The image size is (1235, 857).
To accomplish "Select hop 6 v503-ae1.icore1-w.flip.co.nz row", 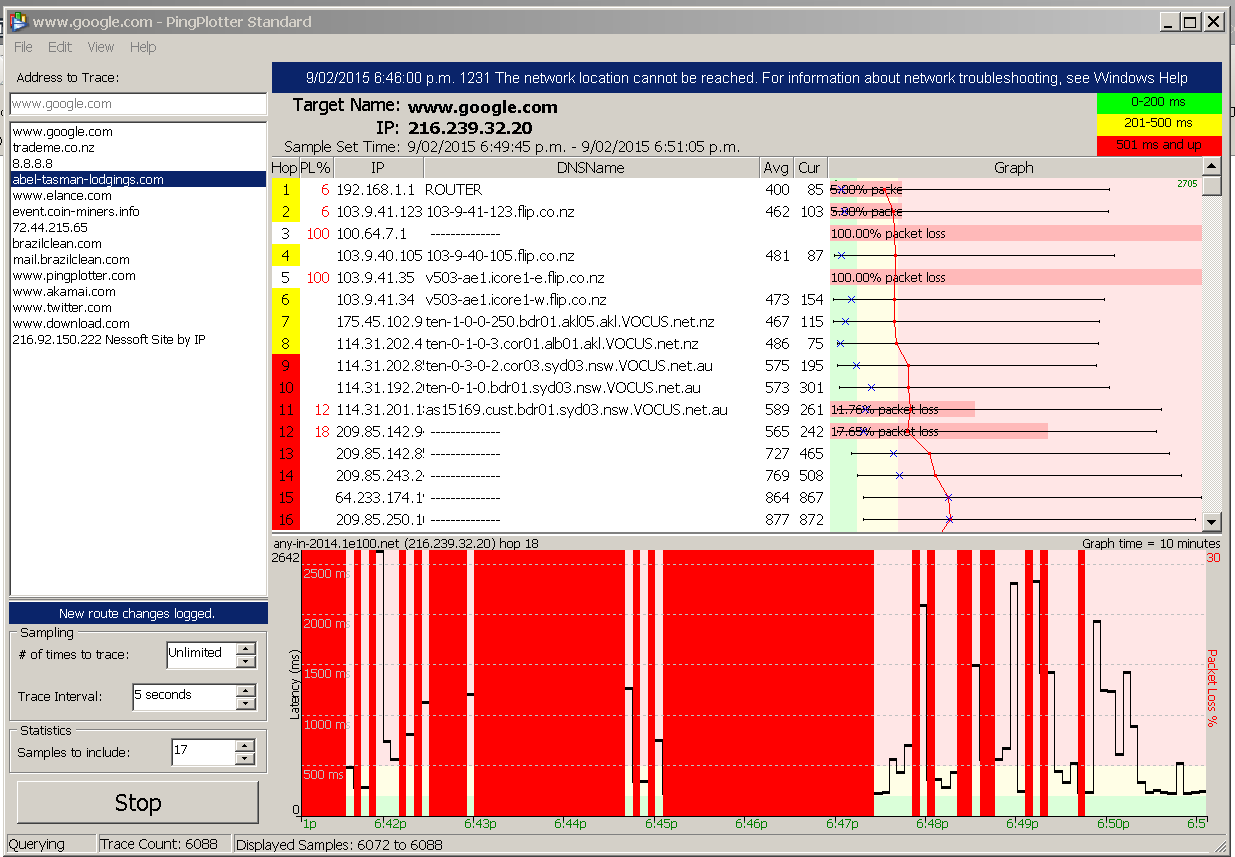I will (x=736, y=300).
